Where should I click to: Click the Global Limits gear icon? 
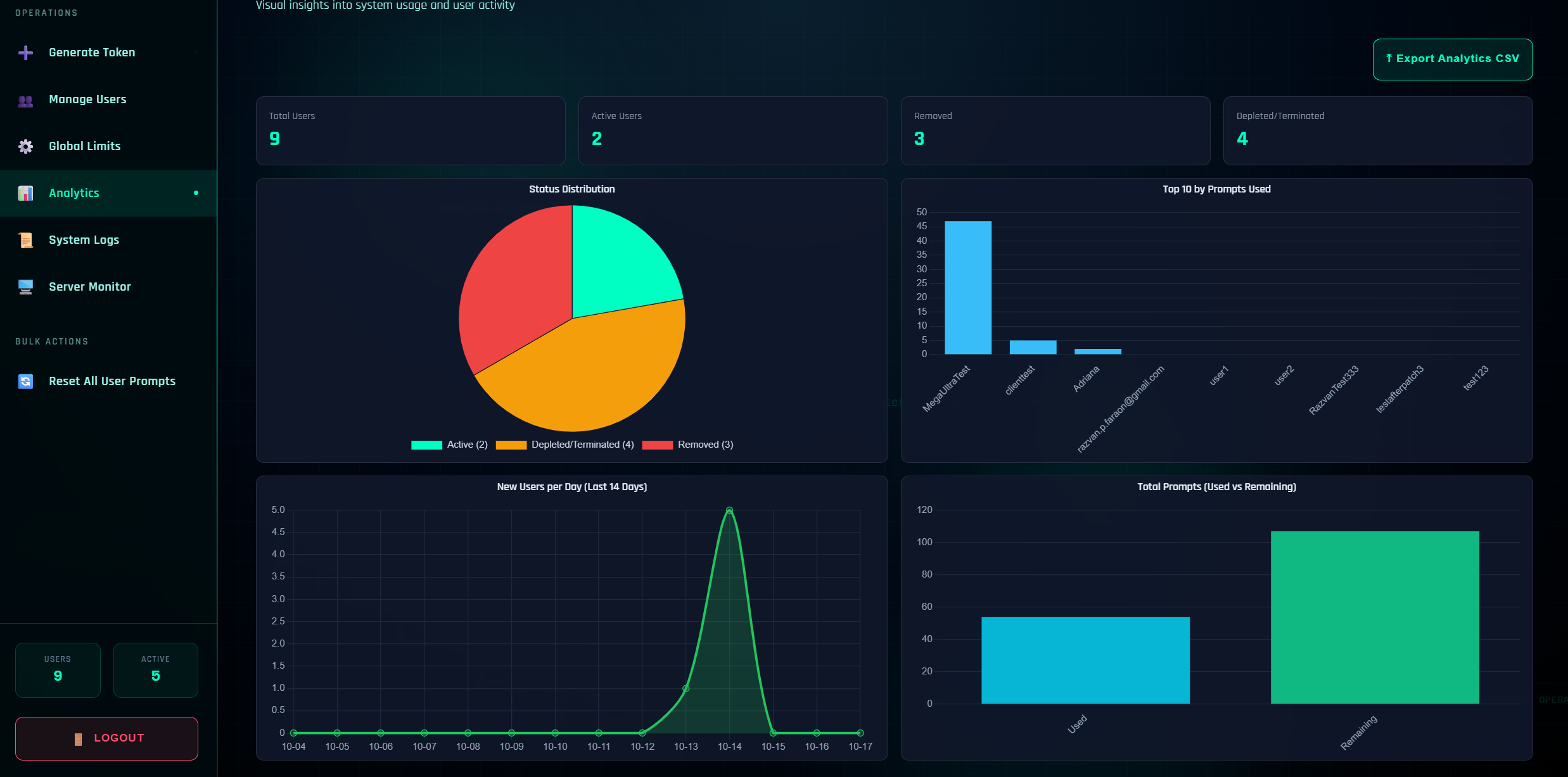click(x=25, y=146)
